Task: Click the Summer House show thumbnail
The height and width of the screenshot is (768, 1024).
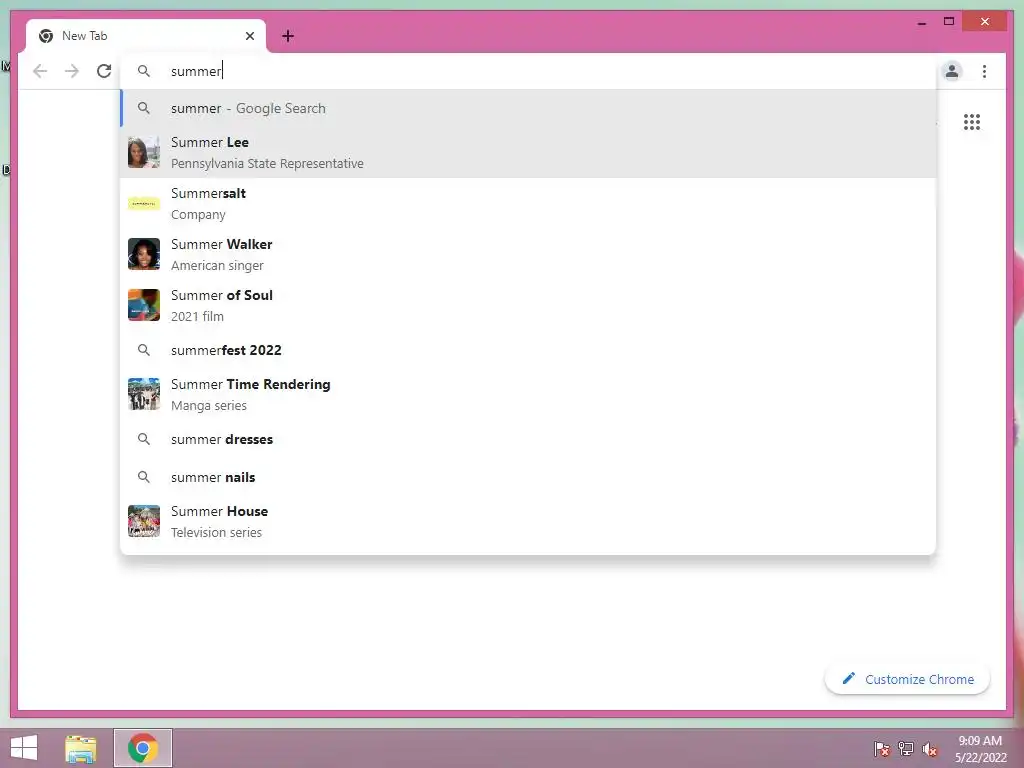Action: pos(144,521)
